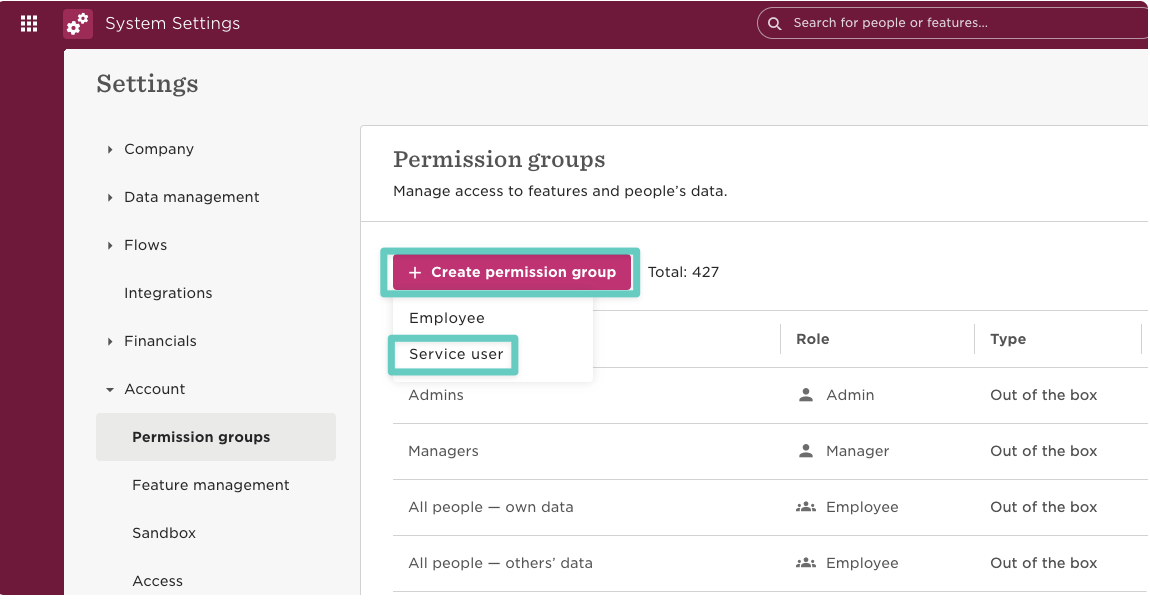Click the Create permission group button
This screenshot has height=610, width=1150.
click(512, 272)
